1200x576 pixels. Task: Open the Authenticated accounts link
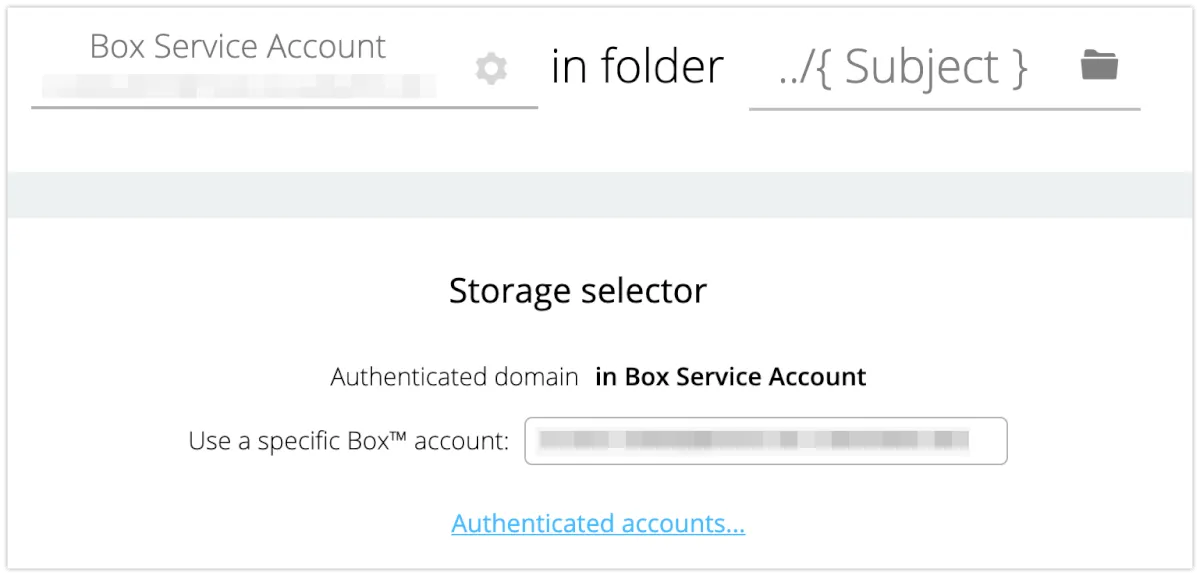[598, 523]
